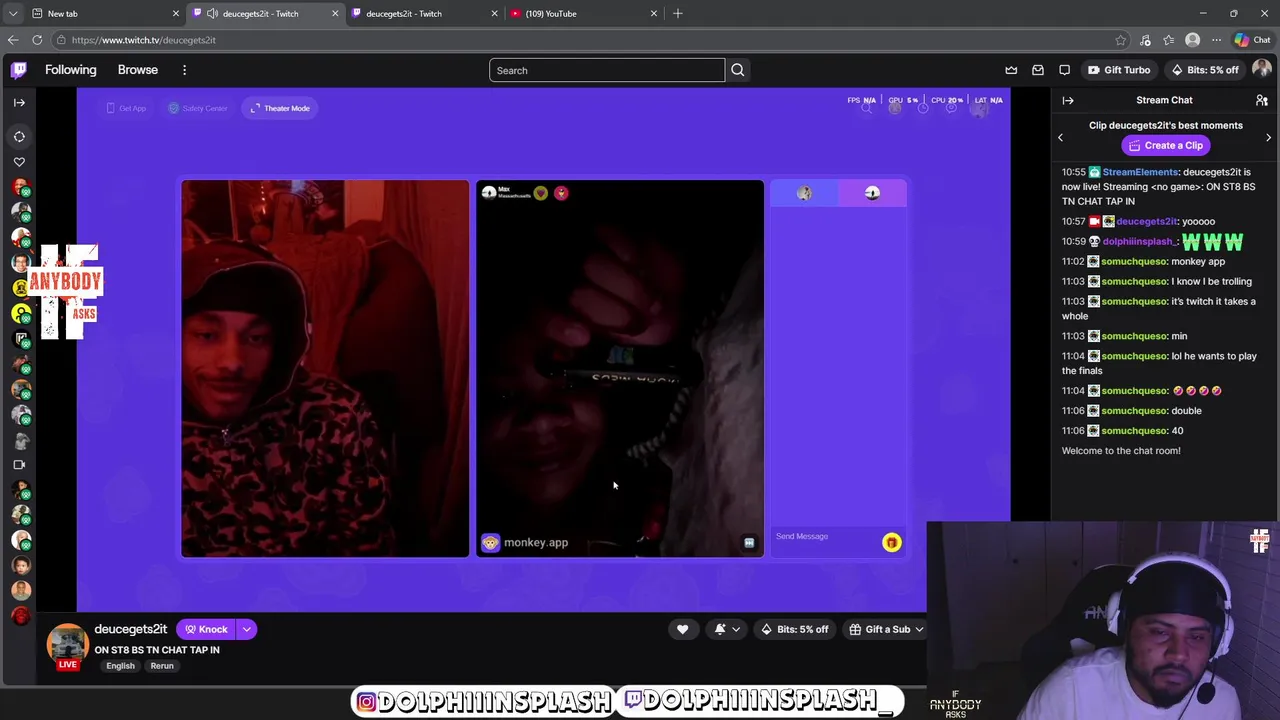Click the Bits: 5% off button below stream
Viewport: 1280px width, 720px height.
coord(795,629)
